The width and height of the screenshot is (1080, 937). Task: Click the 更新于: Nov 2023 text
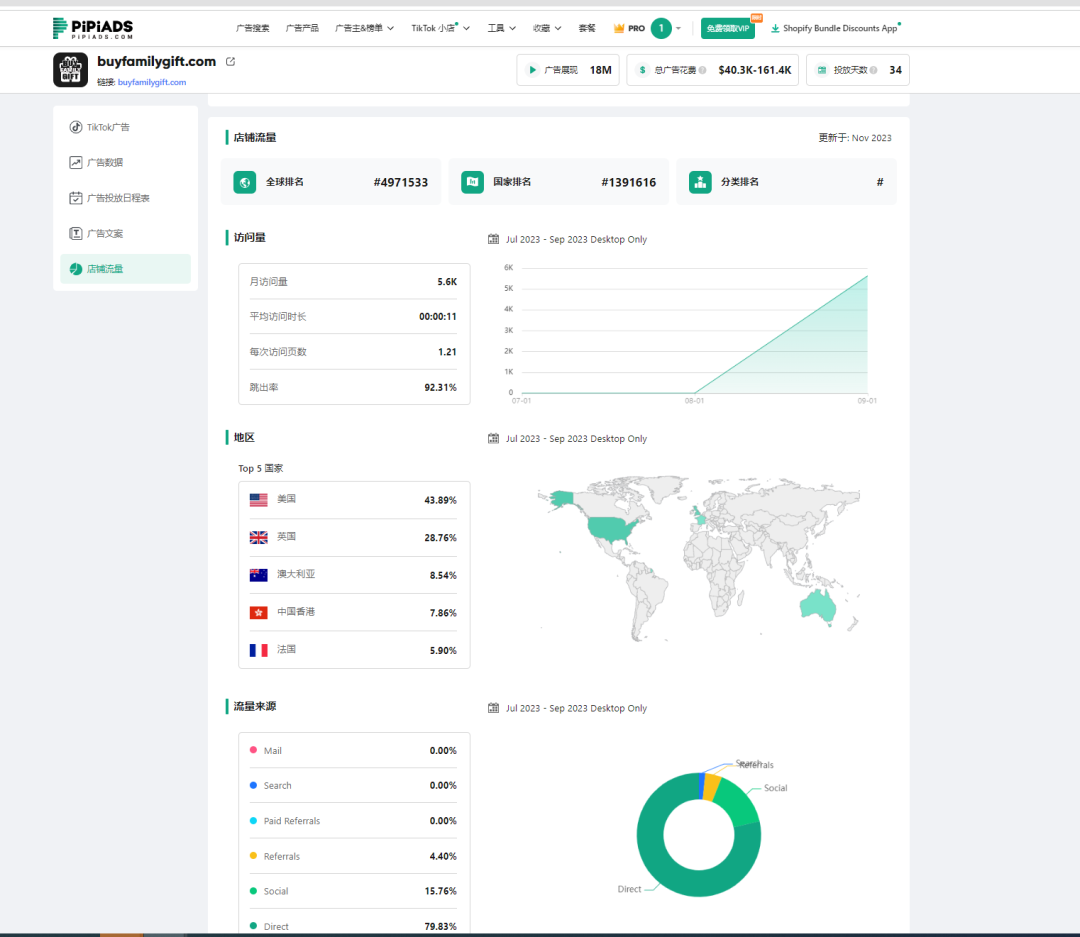click(x=855, y=138)
